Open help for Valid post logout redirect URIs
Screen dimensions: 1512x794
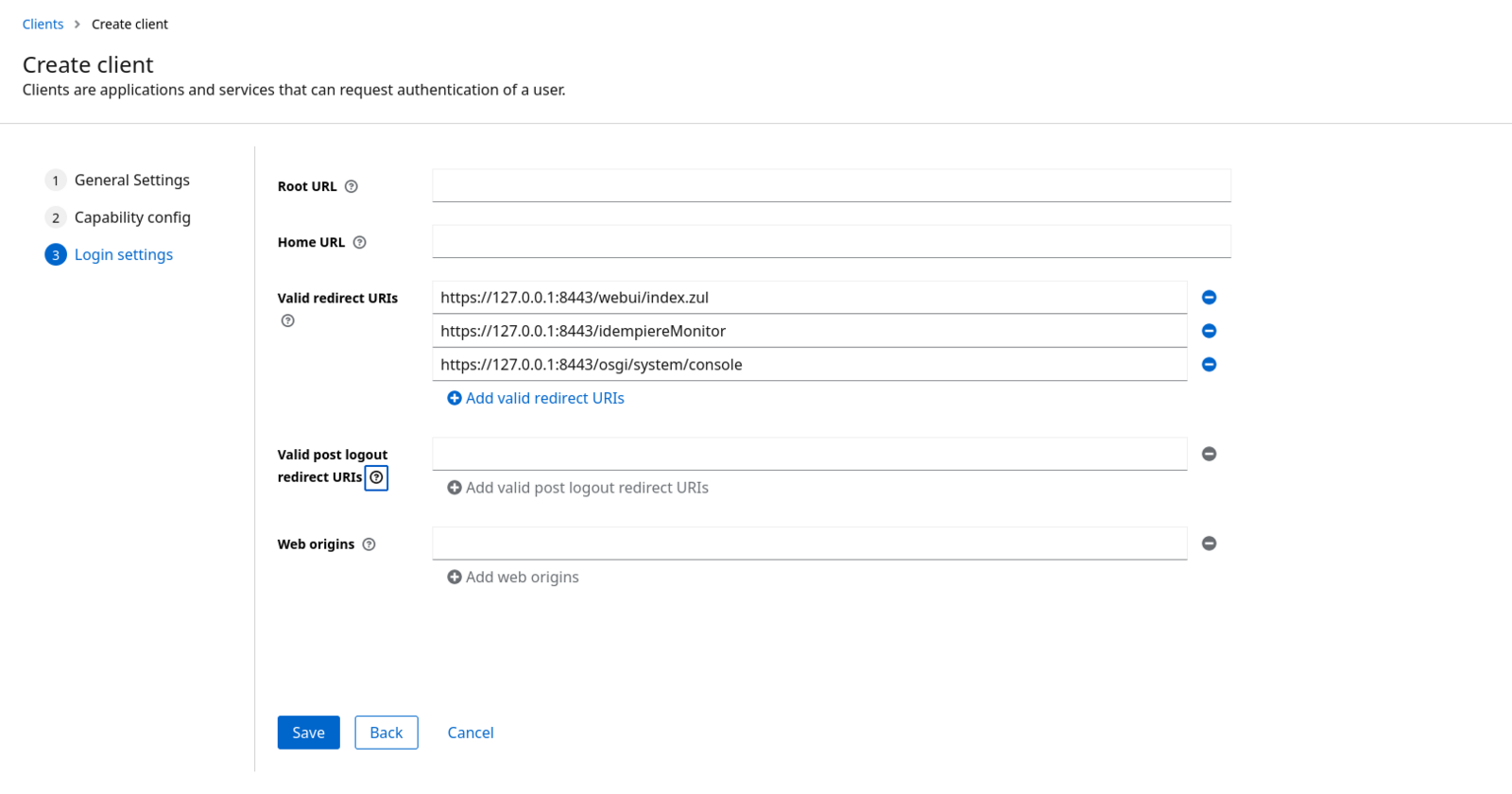pos(376,478)
